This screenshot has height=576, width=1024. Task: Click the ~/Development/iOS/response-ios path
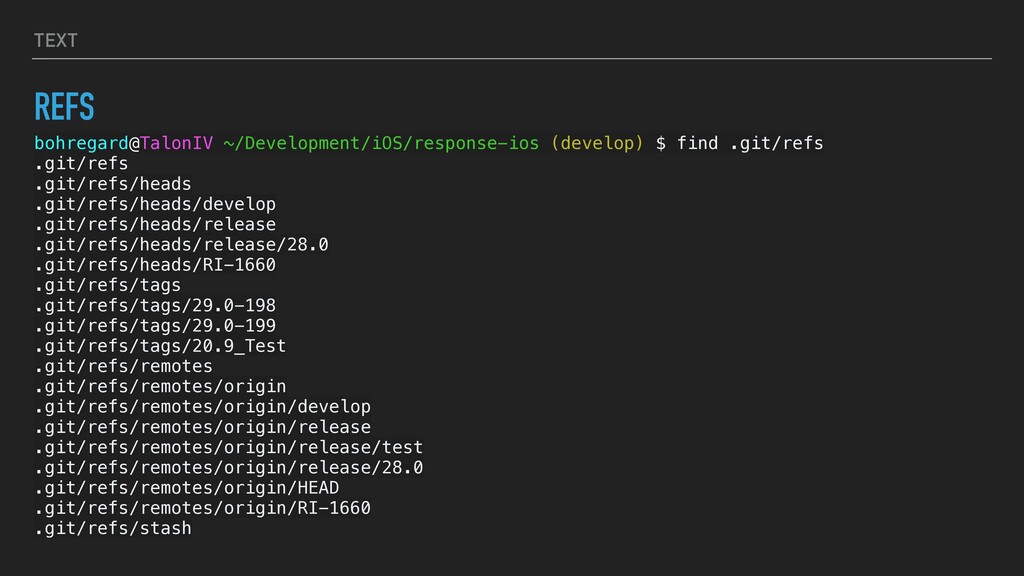coord(382,143)
